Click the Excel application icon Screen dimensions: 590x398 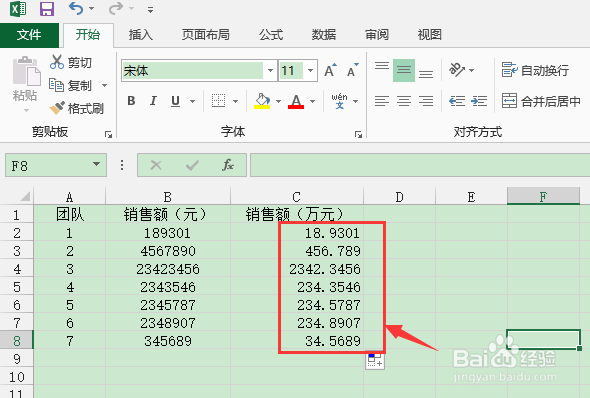(x=18, y=9)
